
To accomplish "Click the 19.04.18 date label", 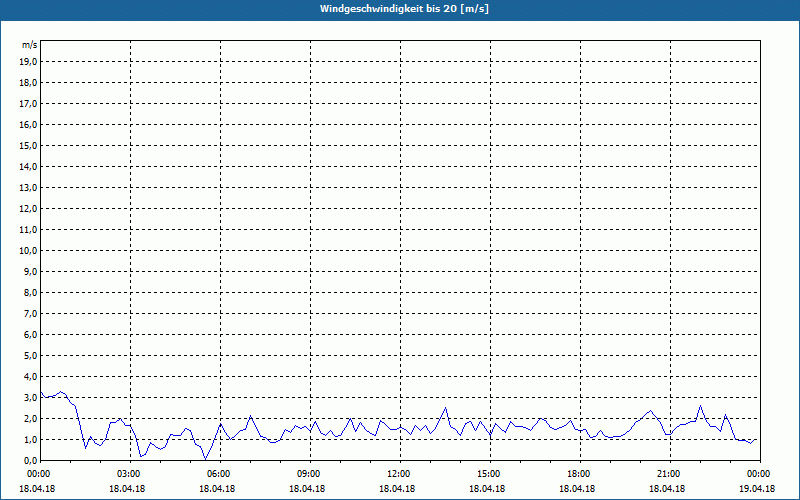I will [757, 488].
